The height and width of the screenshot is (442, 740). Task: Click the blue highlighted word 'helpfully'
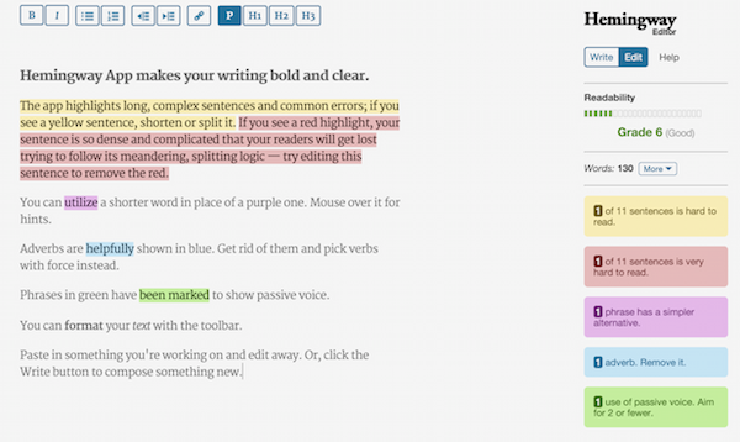tap(109, 249)
